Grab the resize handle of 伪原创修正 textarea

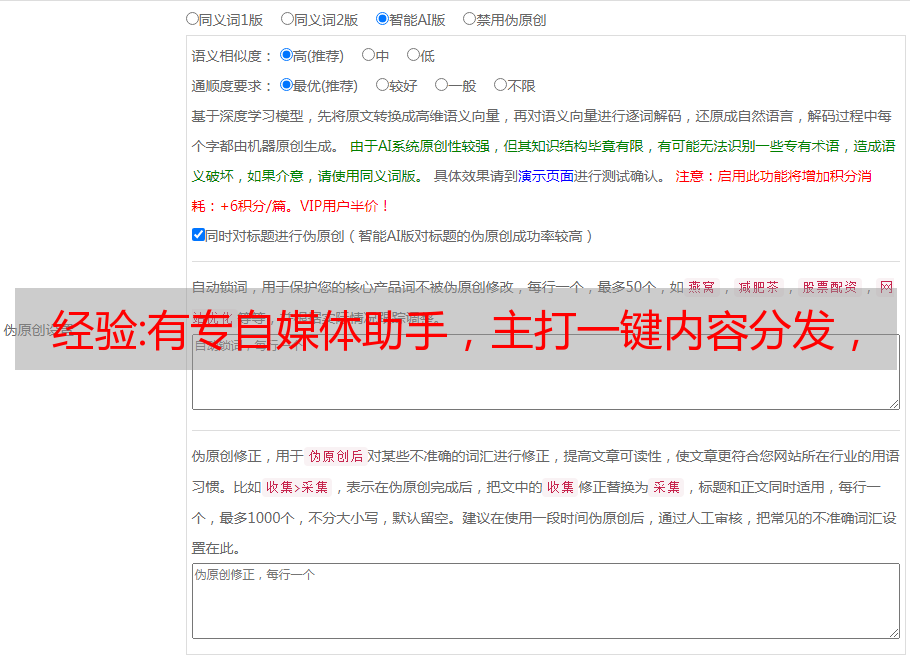[894, 633]
